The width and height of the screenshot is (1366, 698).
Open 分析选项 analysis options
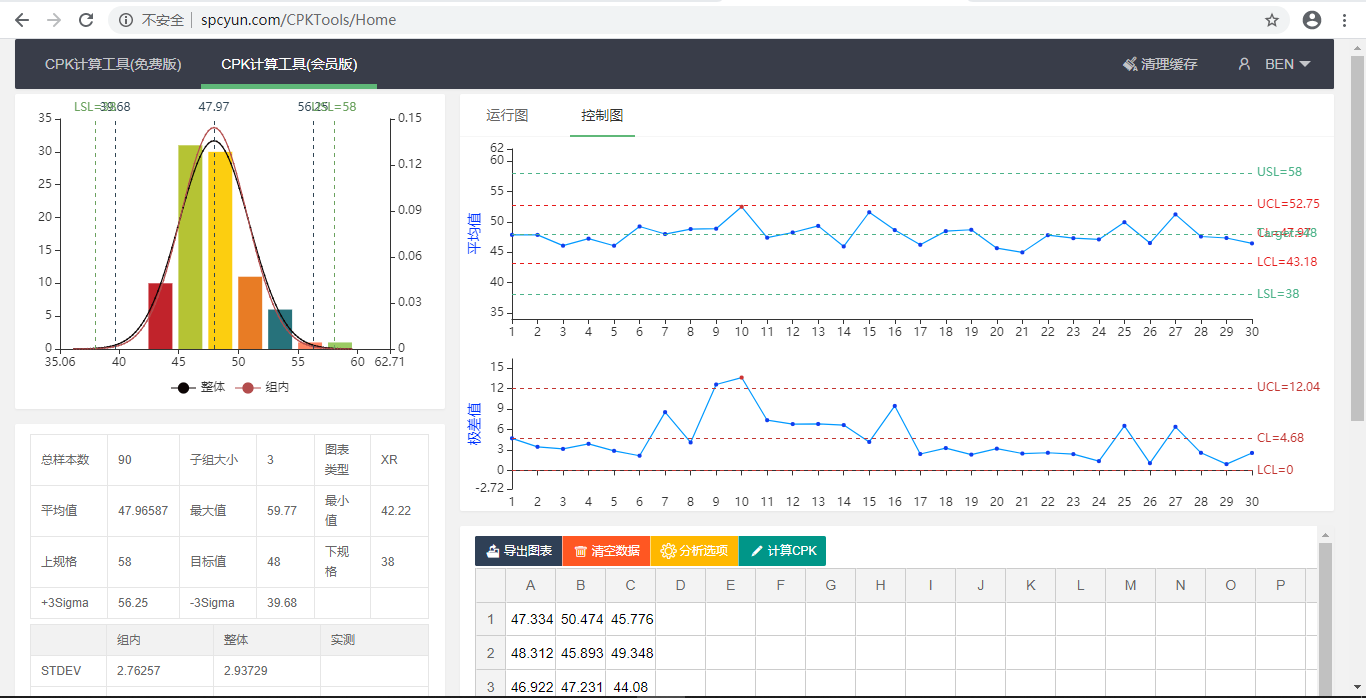[x=694, y=551]
